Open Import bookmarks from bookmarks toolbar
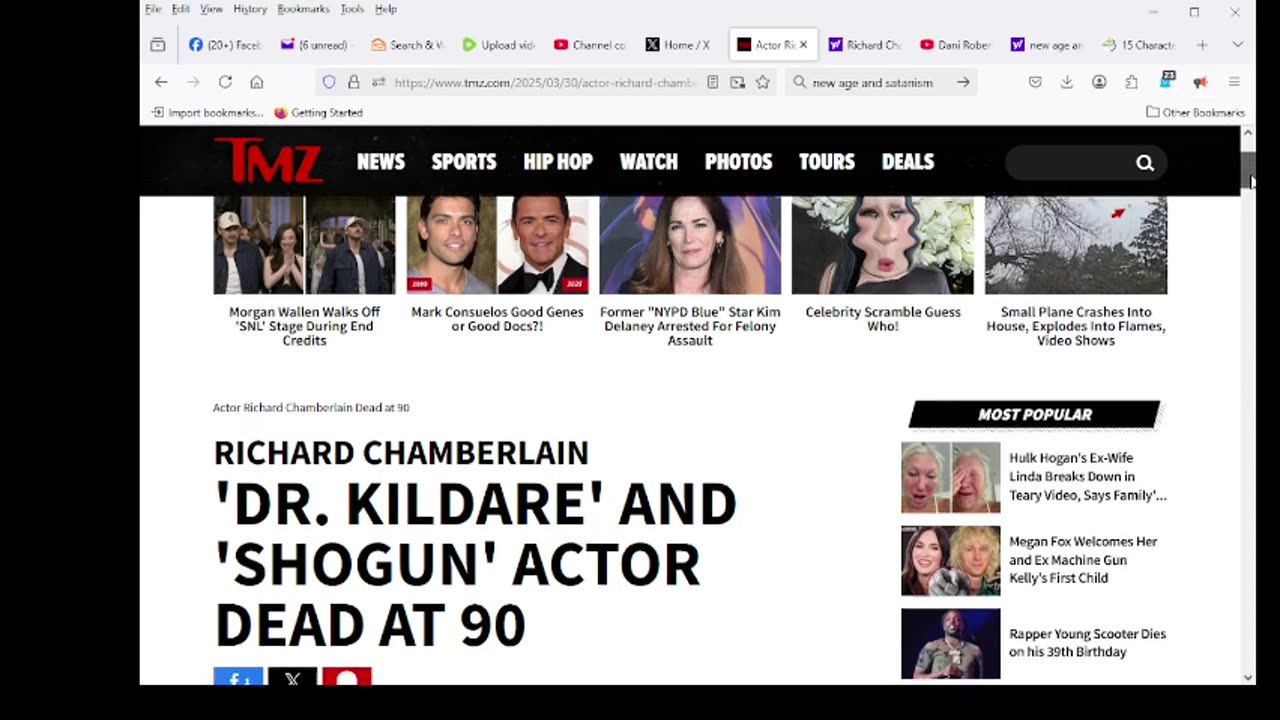This screenshot has width=1280, height=720. (x=207, y=112)
